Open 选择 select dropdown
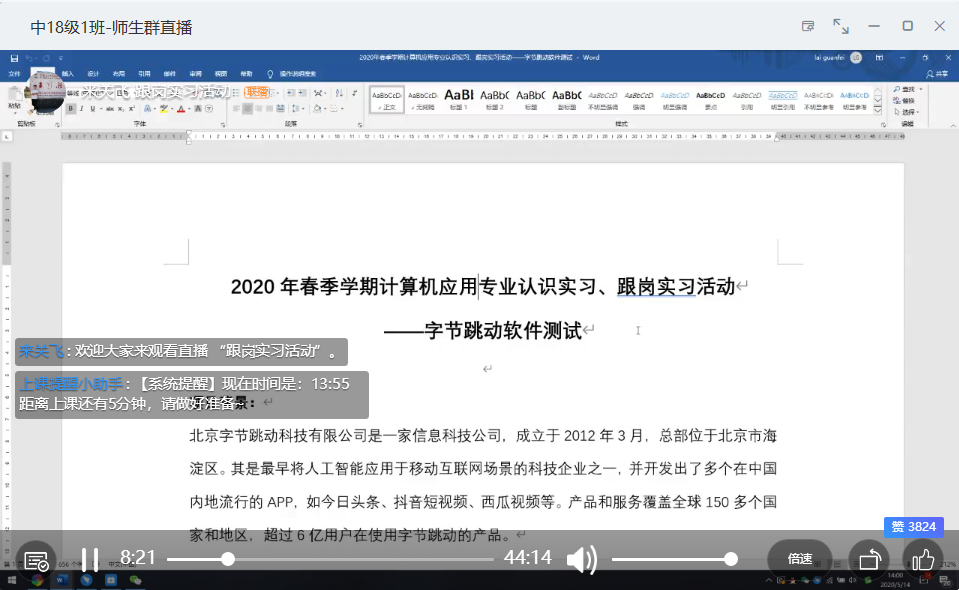 point(908,112)
